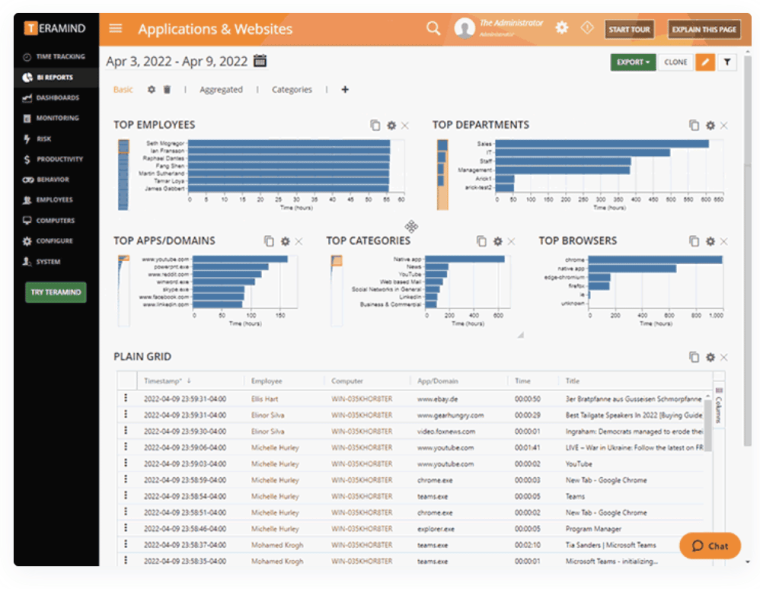Open Employees in sidebar
The height and width of the screenshot is (589, 760).
click(x=56, y=200)
